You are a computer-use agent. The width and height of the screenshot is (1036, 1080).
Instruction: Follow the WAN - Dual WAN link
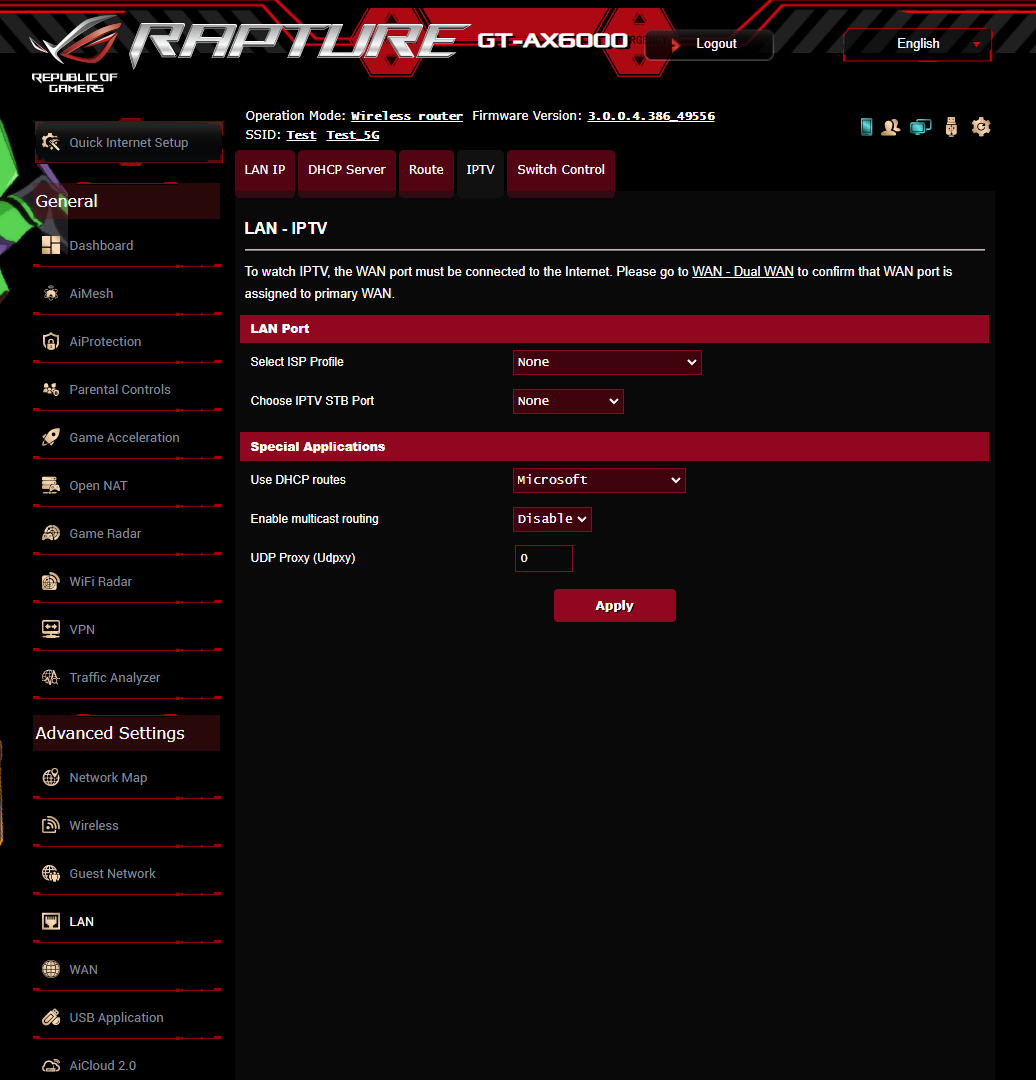coord(743,272)
